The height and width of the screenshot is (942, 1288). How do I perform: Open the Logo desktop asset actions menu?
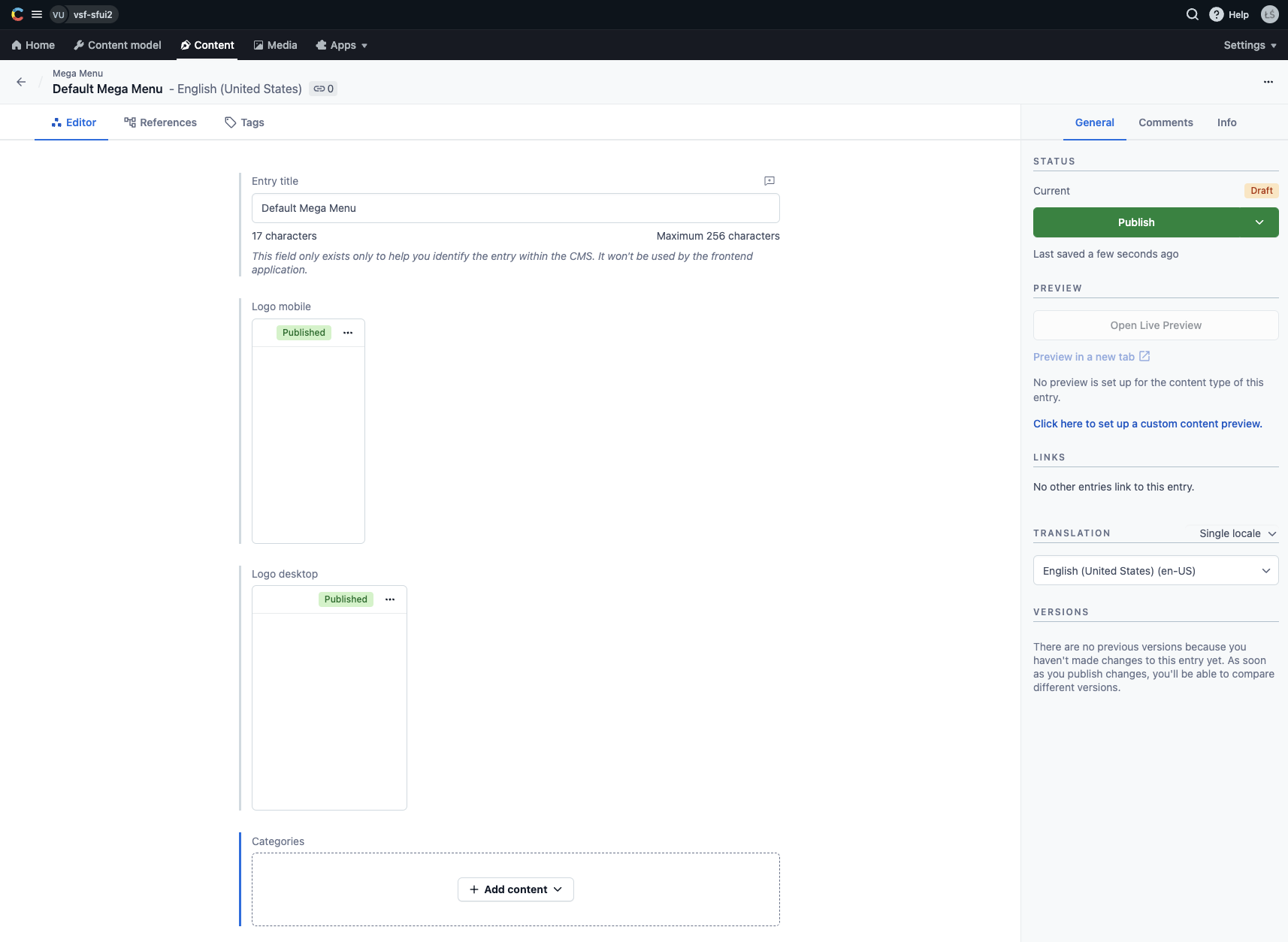tap(389, 599)
